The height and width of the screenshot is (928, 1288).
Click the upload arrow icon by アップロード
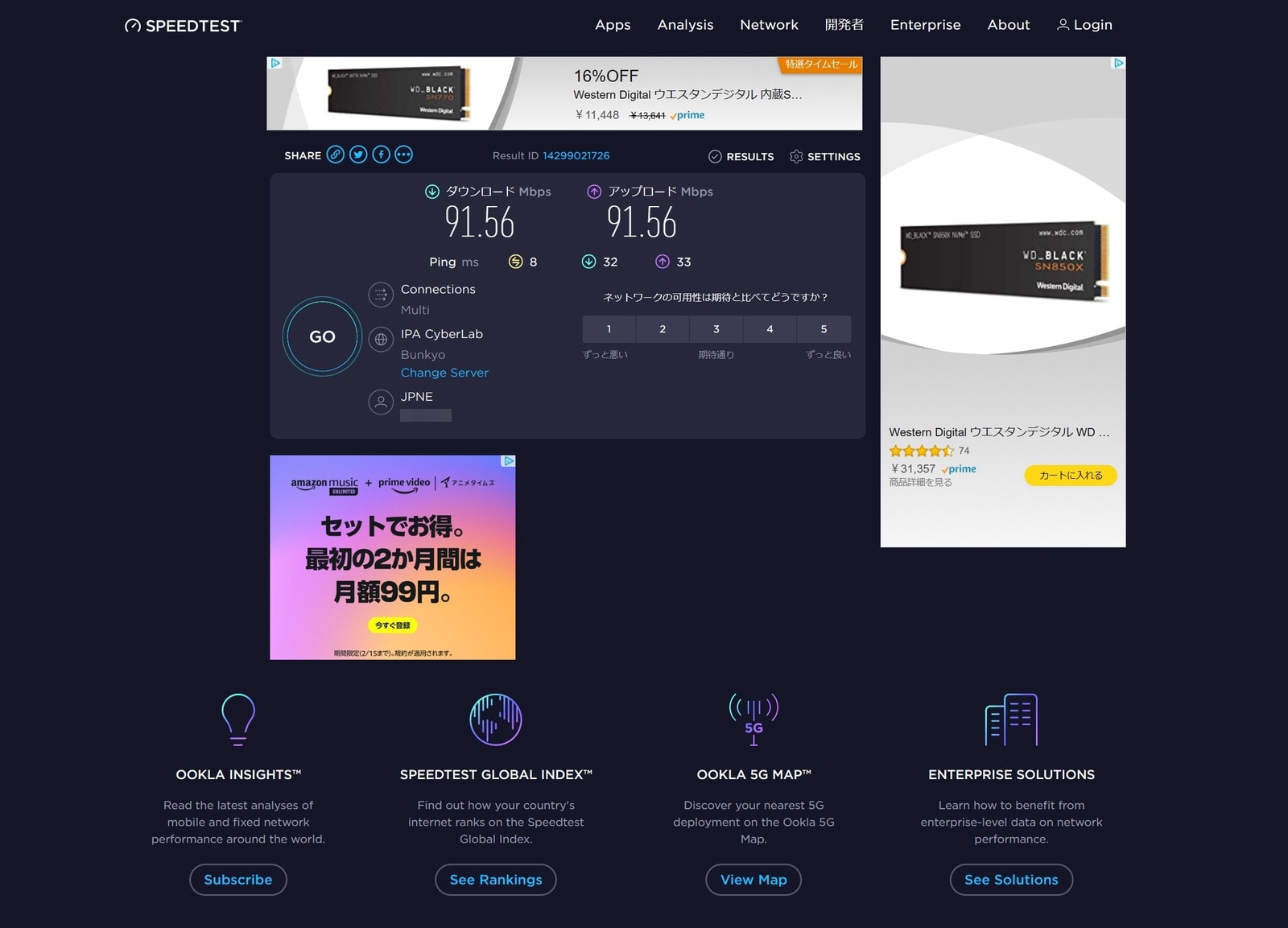click(x=594, y=192)
